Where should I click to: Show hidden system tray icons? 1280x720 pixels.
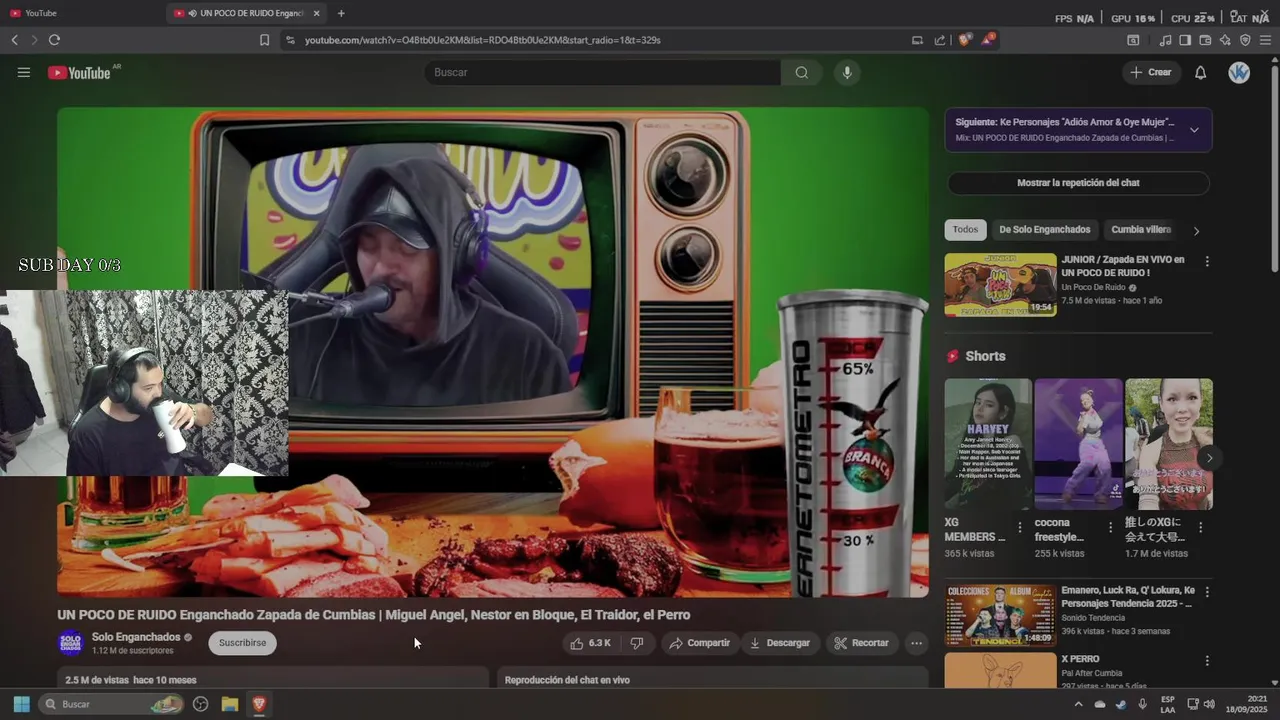[1078, 704]
